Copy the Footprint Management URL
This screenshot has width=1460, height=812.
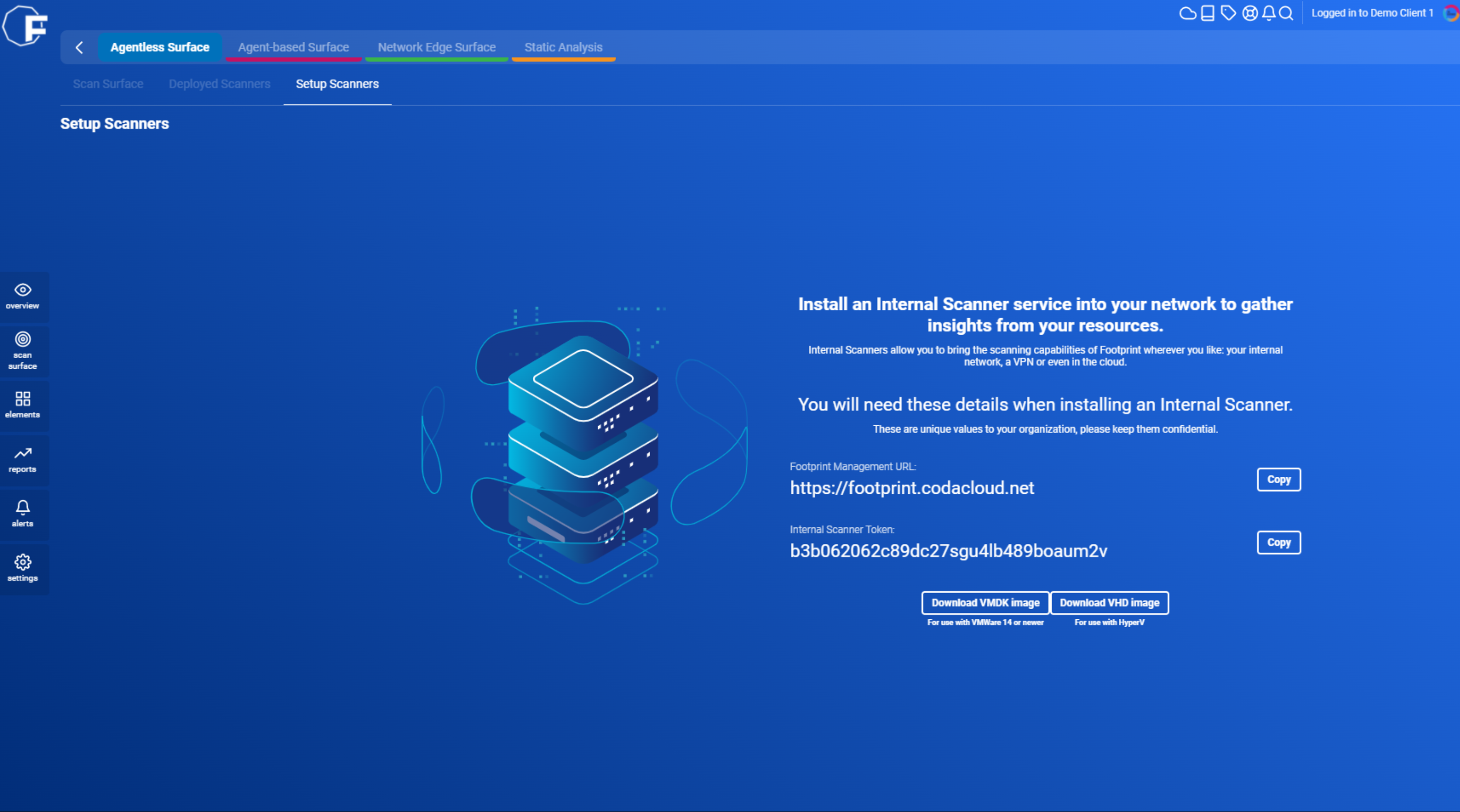(x=1278, y=479)
